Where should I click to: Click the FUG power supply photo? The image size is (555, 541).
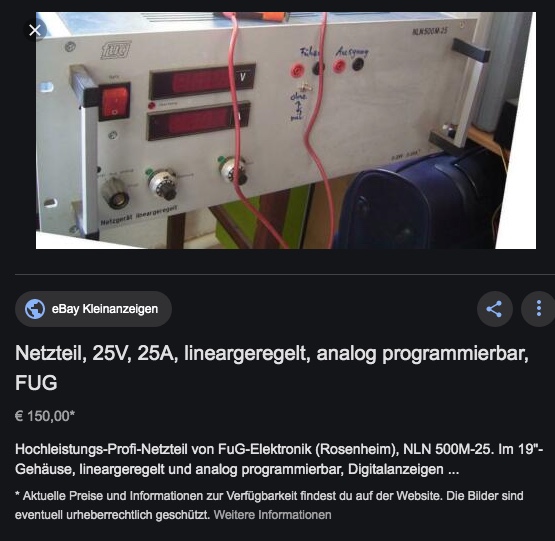click(286, 130)
